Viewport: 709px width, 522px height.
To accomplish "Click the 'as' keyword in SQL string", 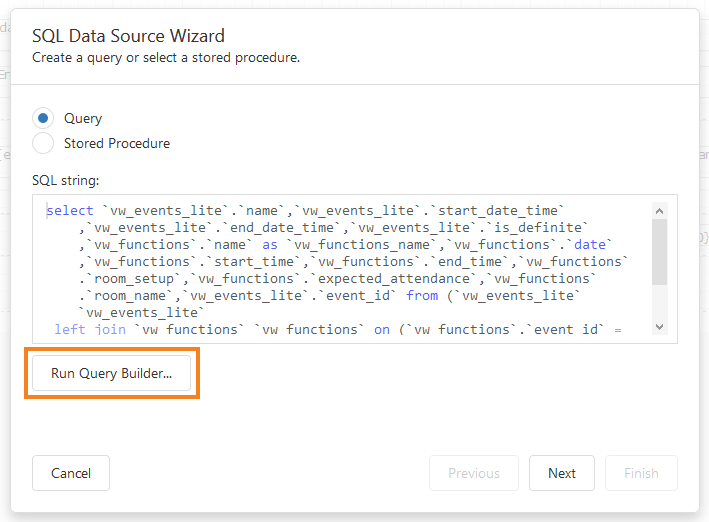I will [x=270, y=245].
